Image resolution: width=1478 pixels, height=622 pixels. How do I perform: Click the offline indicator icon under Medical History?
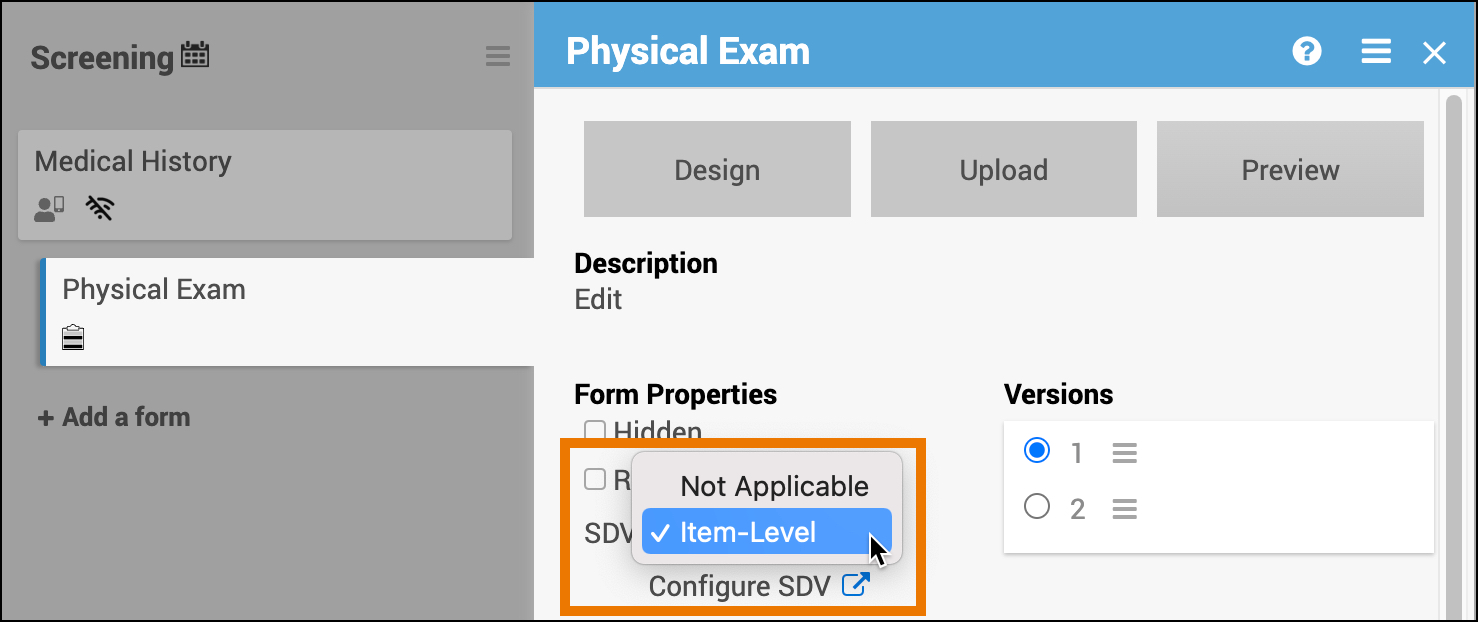point(97,208)
